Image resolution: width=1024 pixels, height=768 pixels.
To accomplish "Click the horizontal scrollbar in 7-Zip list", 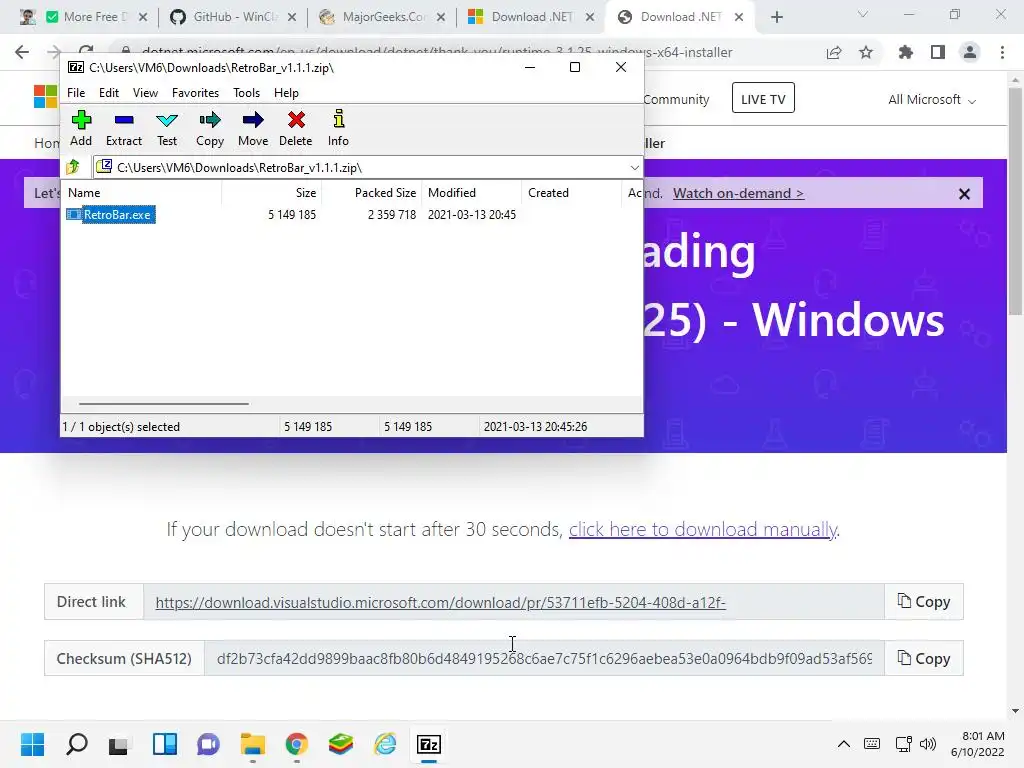I will tap(163, 404).
